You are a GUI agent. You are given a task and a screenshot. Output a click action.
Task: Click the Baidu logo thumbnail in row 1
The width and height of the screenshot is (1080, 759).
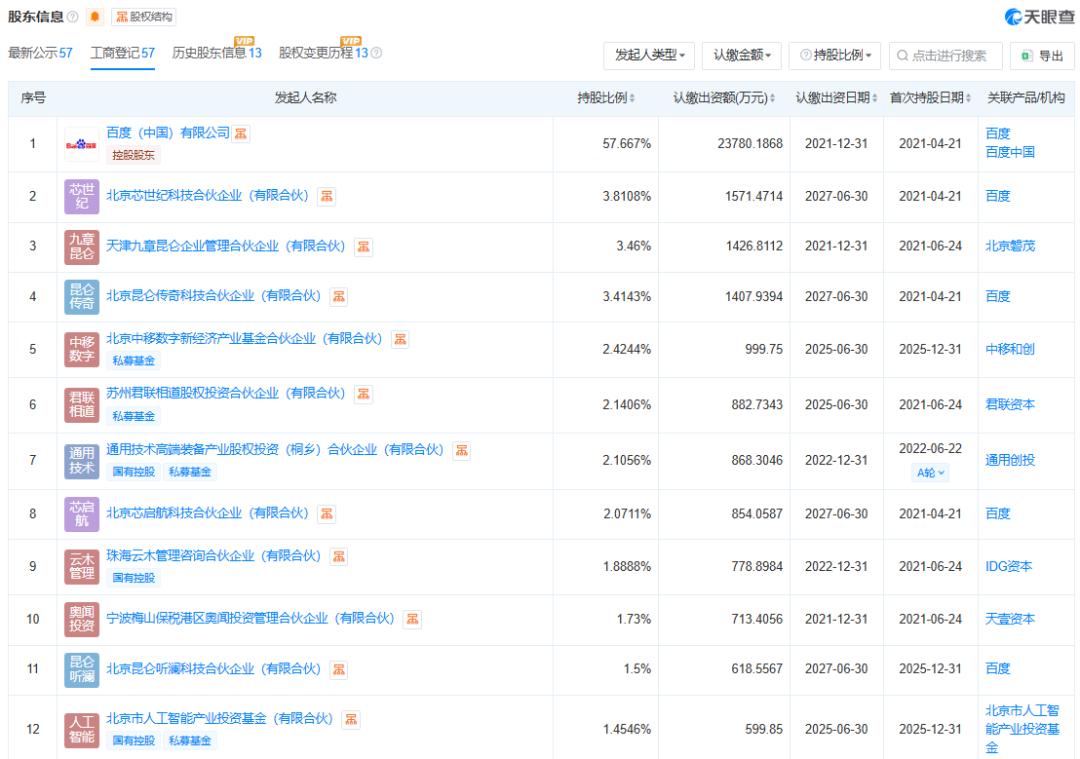(x=81, y=145)
